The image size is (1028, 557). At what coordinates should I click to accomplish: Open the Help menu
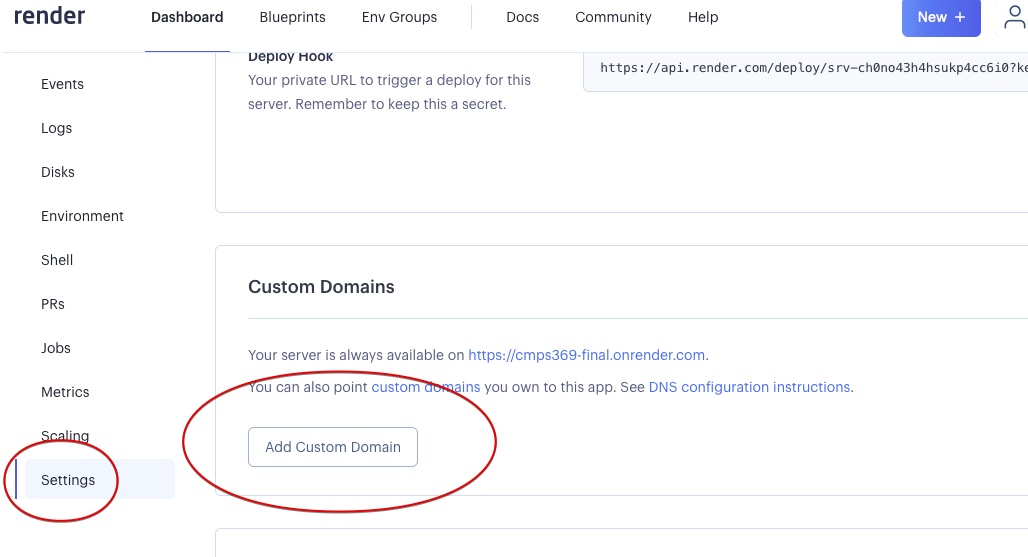click(703, 17)
